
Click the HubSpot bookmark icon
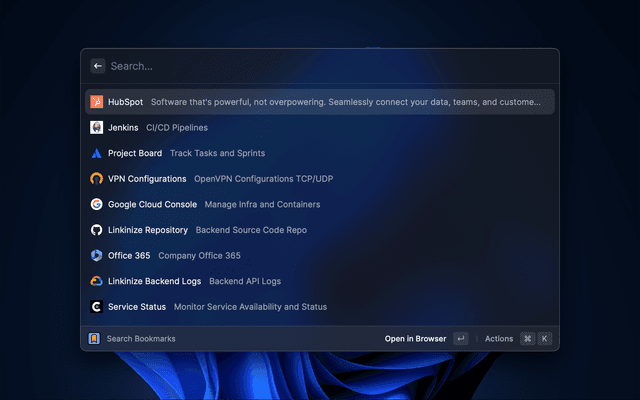(97, 102)
